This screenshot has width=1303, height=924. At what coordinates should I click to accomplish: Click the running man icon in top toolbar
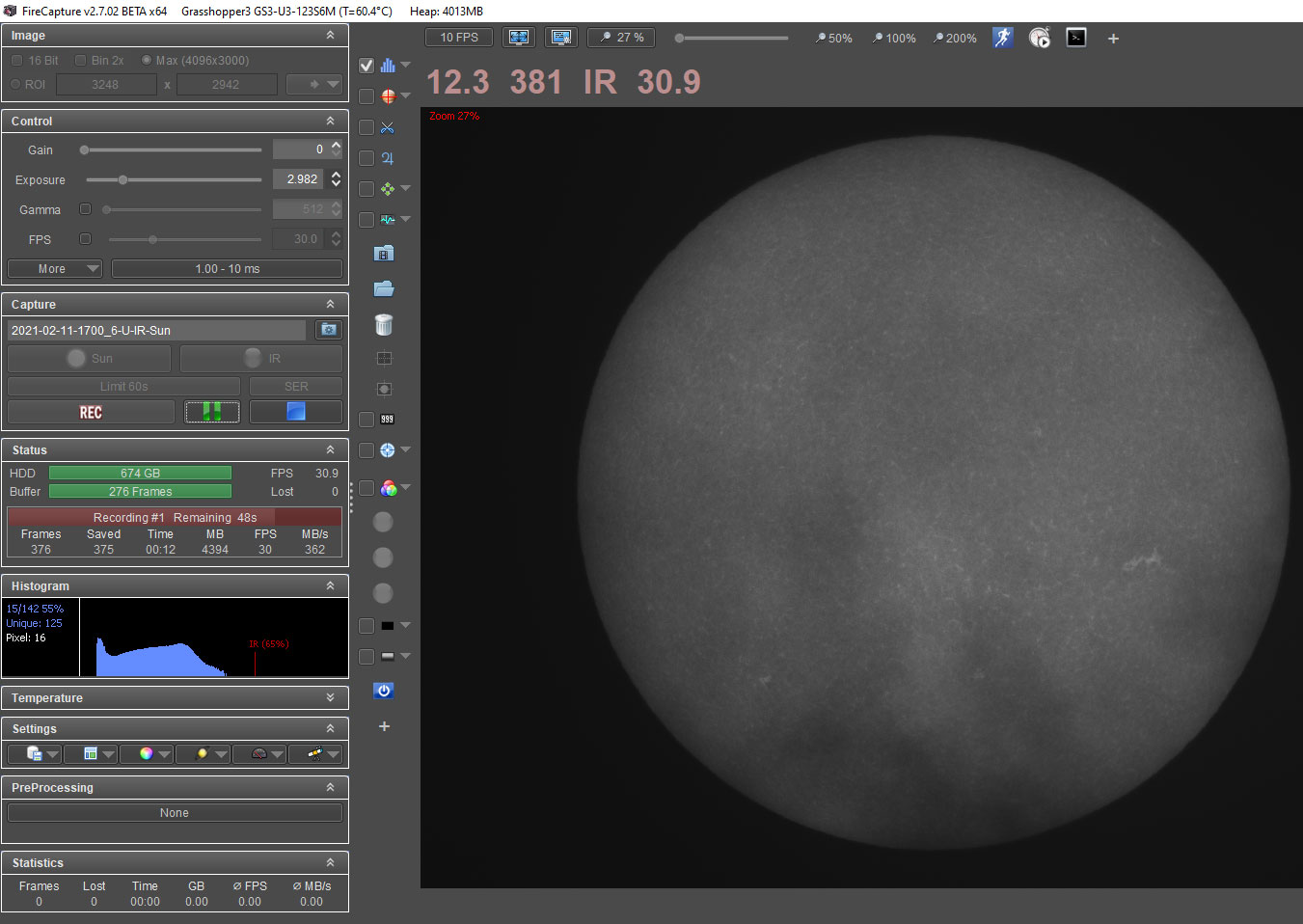pyautogui.click(x=1003, y=38)
